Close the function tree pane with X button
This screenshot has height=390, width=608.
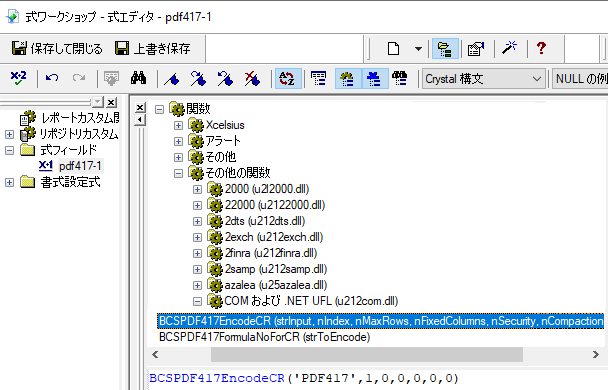pyautogui.click(x=140, y=107)
